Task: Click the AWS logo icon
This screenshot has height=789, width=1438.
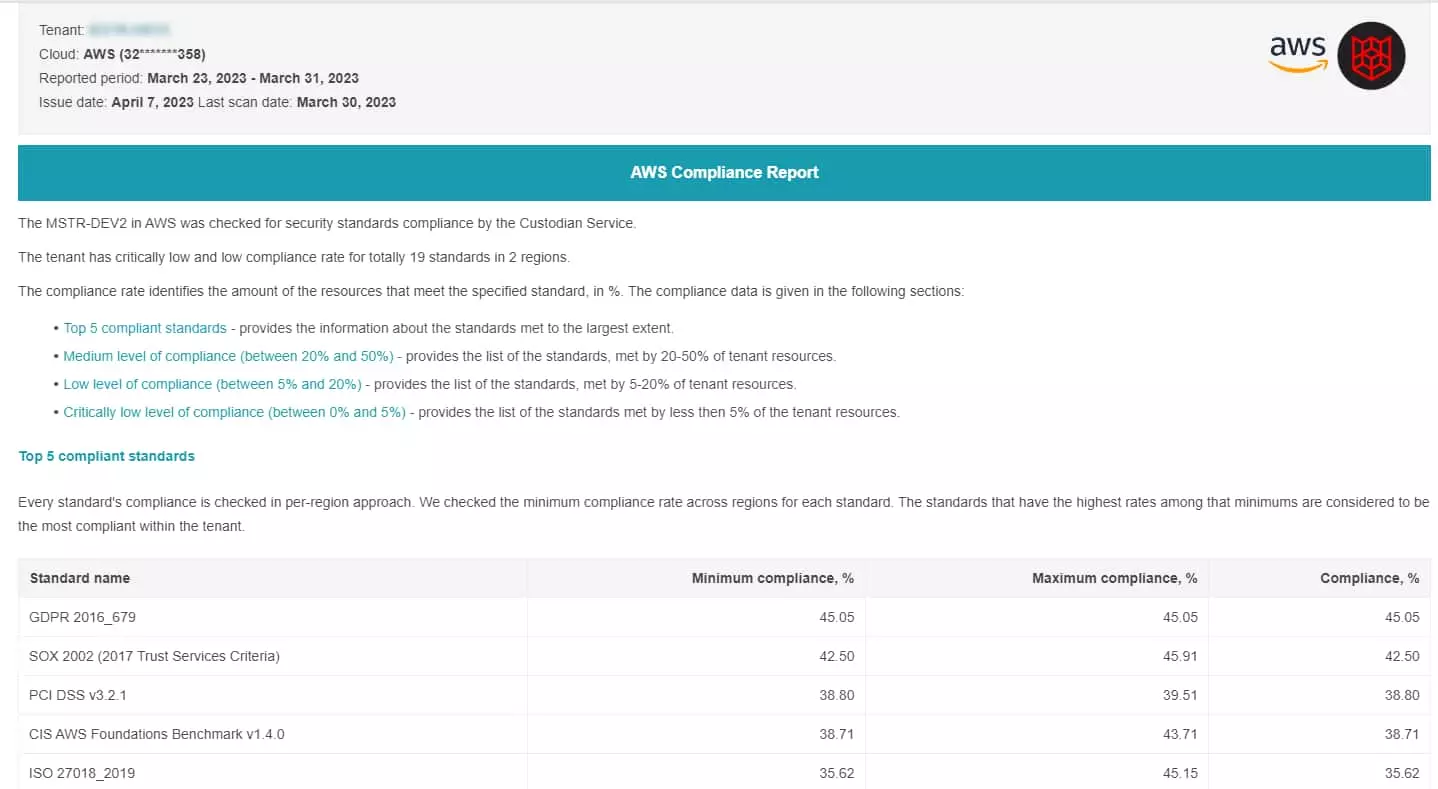Action: 1298,54
